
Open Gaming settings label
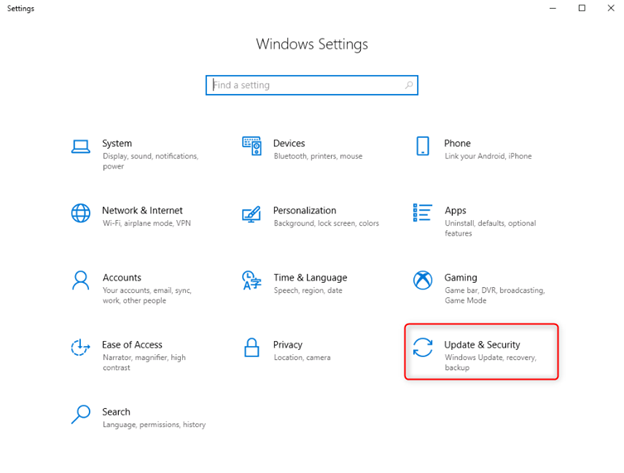point(460,278)
